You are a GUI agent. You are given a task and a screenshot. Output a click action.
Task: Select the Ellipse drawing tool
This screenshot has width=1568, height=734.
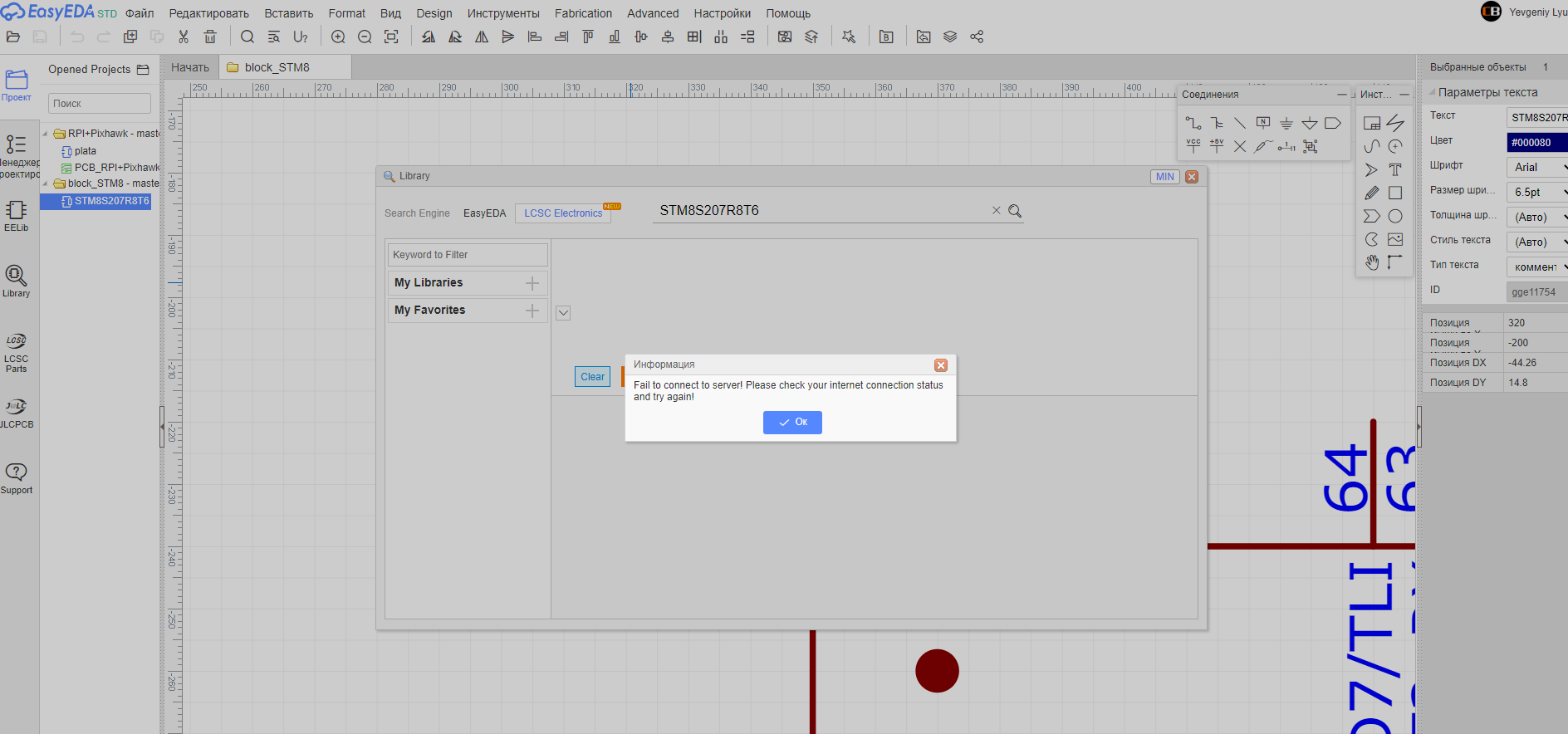tap(1395, 216)
